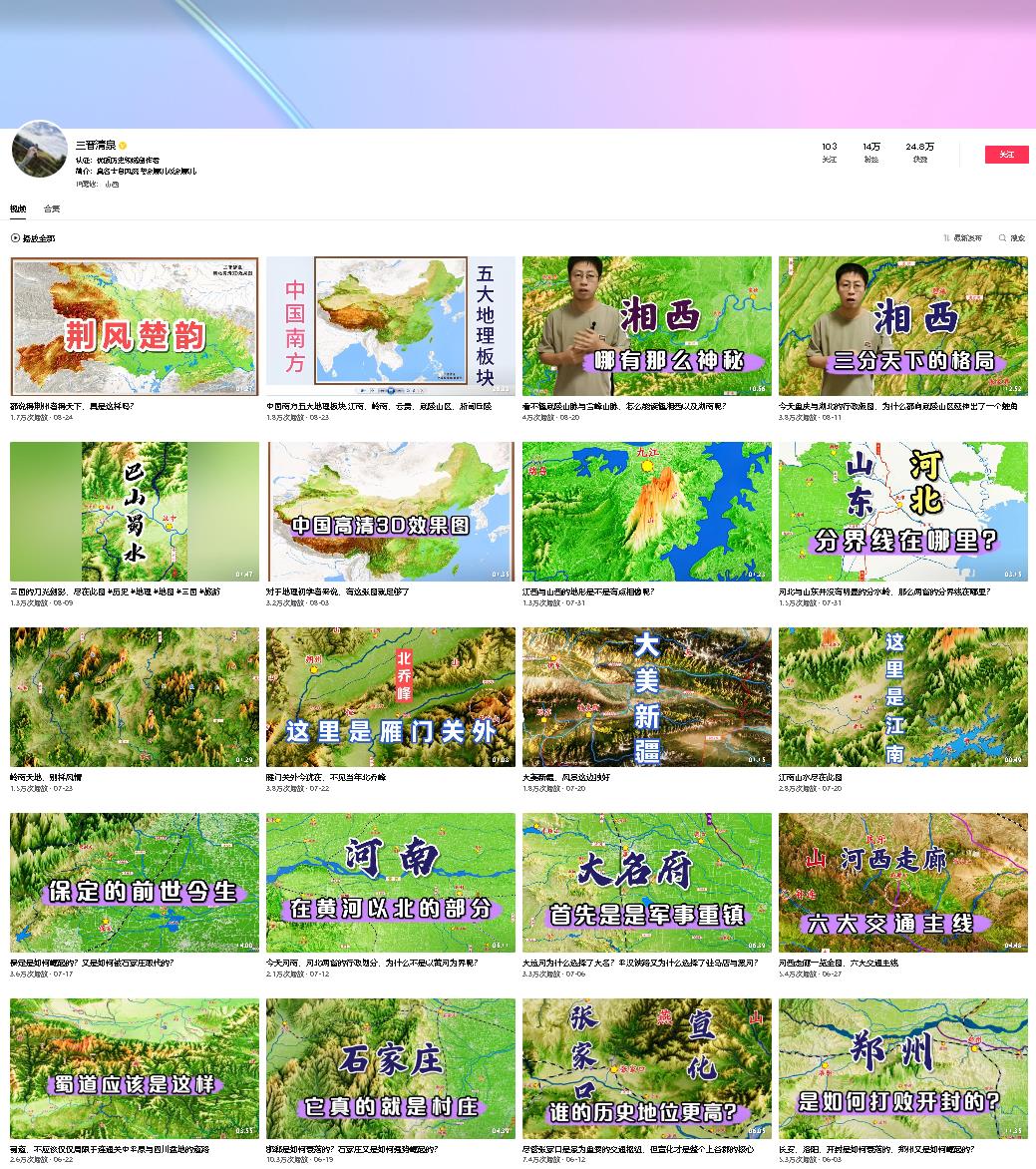Click the red 关注 follow button
This screenshot has width=1036, height=1169.
[x=1006, y=155]
